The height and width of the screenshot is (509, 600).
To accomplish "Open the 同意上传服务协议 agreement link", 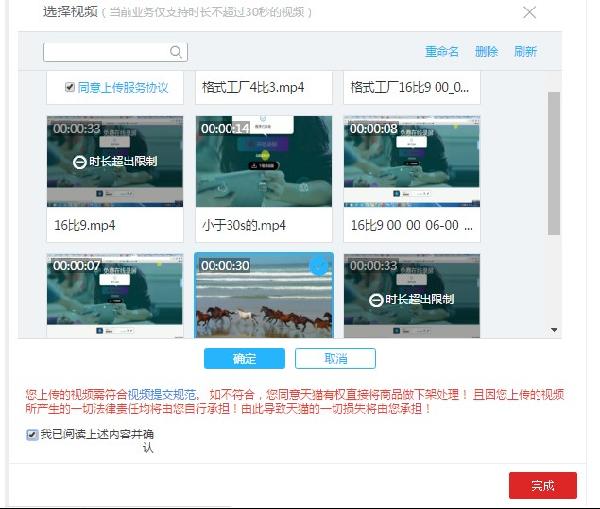I will (x=123, y=88).
